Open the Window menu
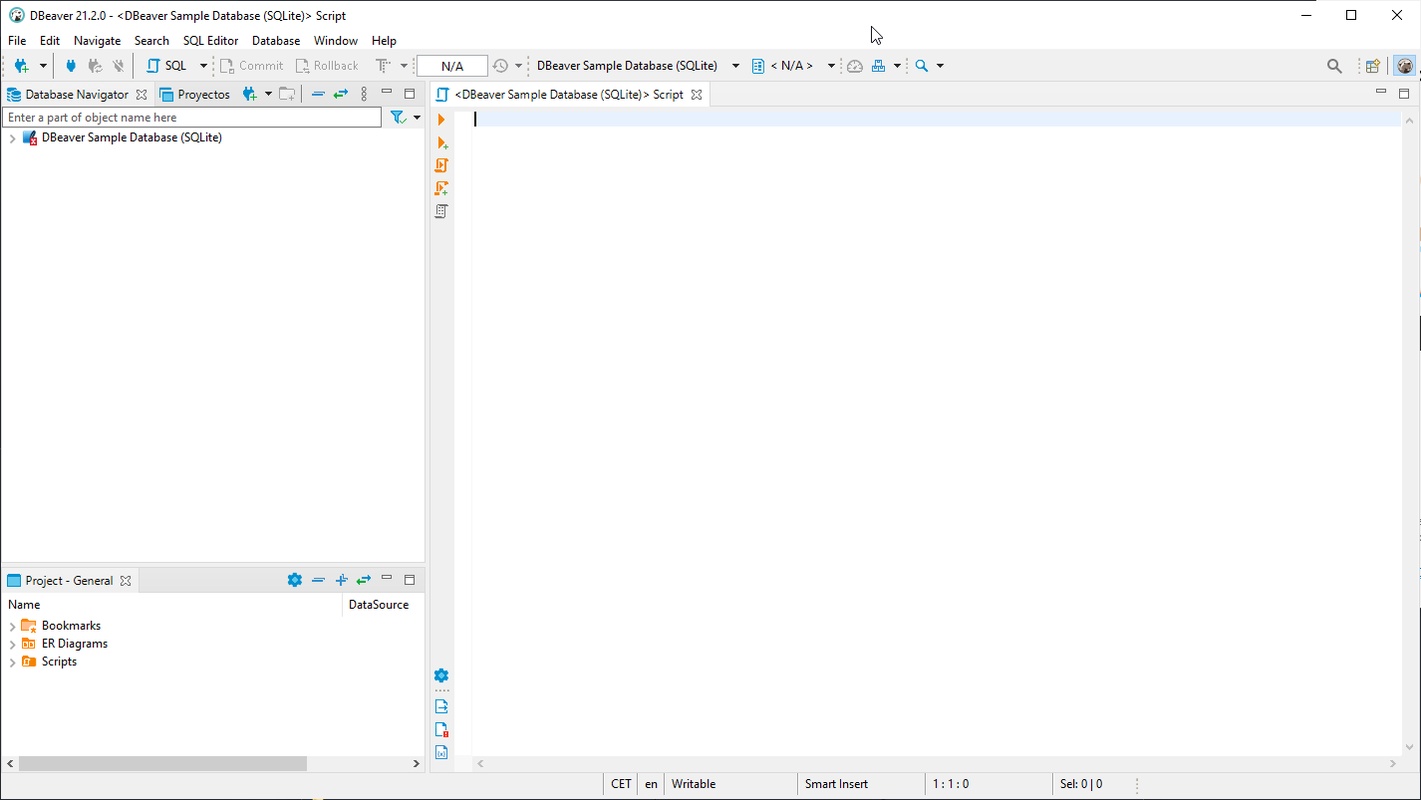 tap(335, 41)
